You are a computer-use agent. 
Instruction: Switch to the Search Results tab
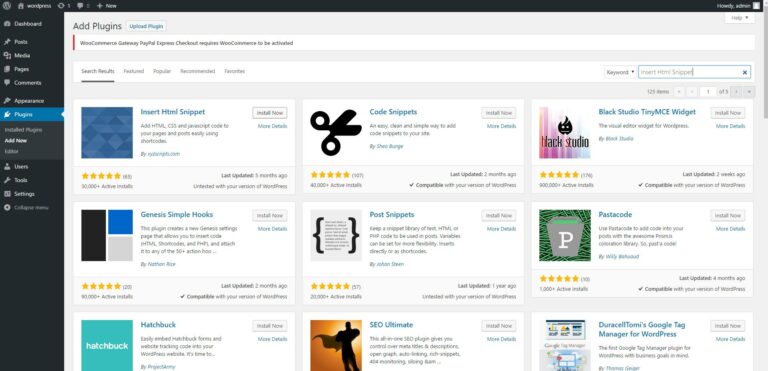tap(98, 72)
